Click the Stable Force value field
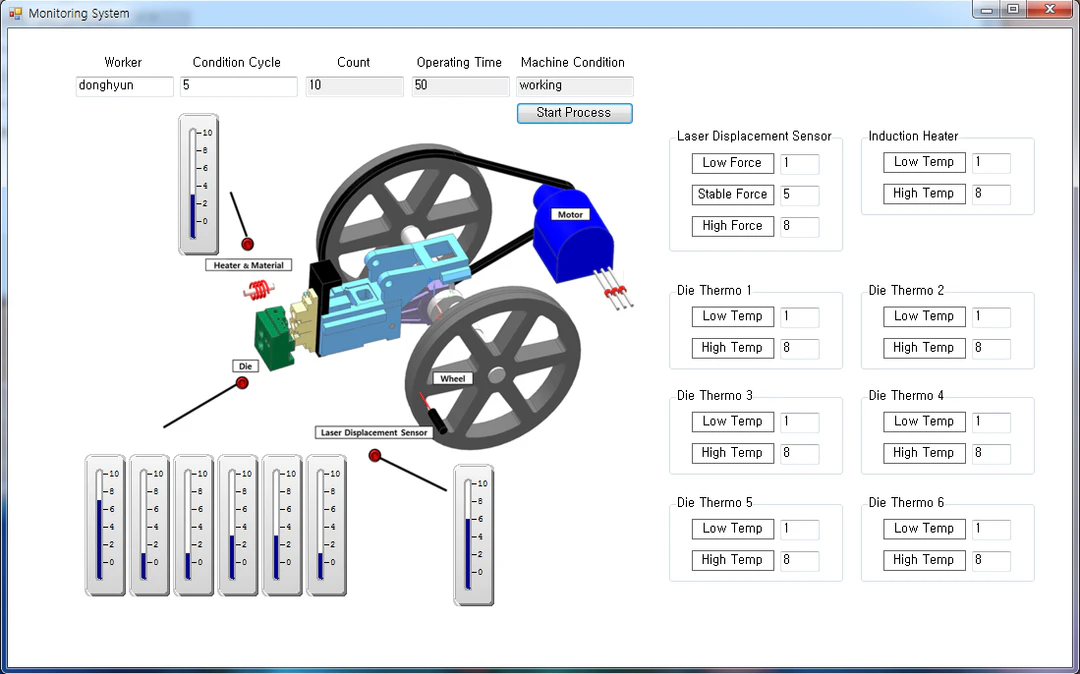The image size is (1080, 674). pyautogui.click(x=800, y=195)
